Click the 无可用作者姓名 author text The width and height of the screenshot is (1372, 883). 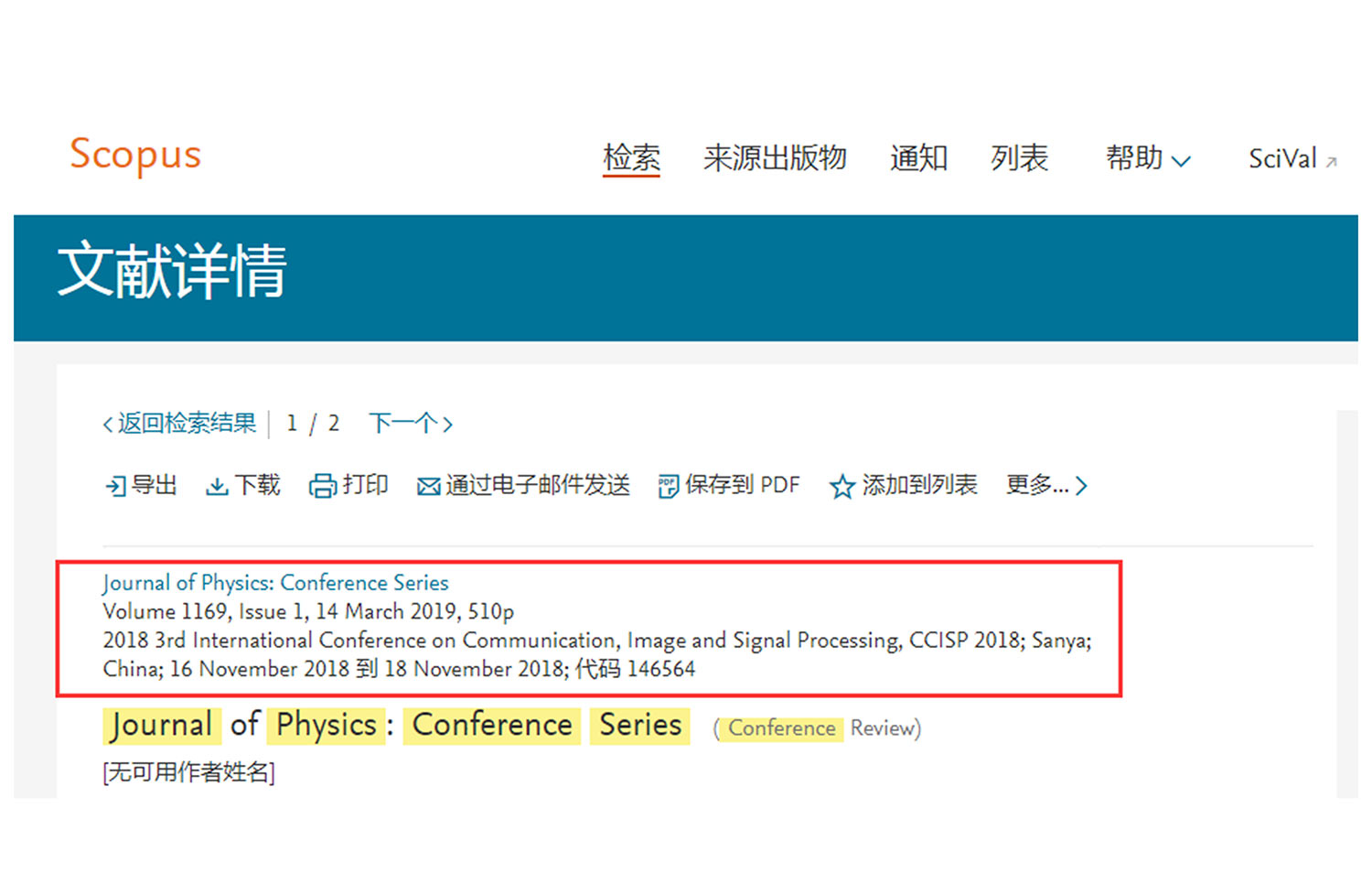click(x=188, y=772)
